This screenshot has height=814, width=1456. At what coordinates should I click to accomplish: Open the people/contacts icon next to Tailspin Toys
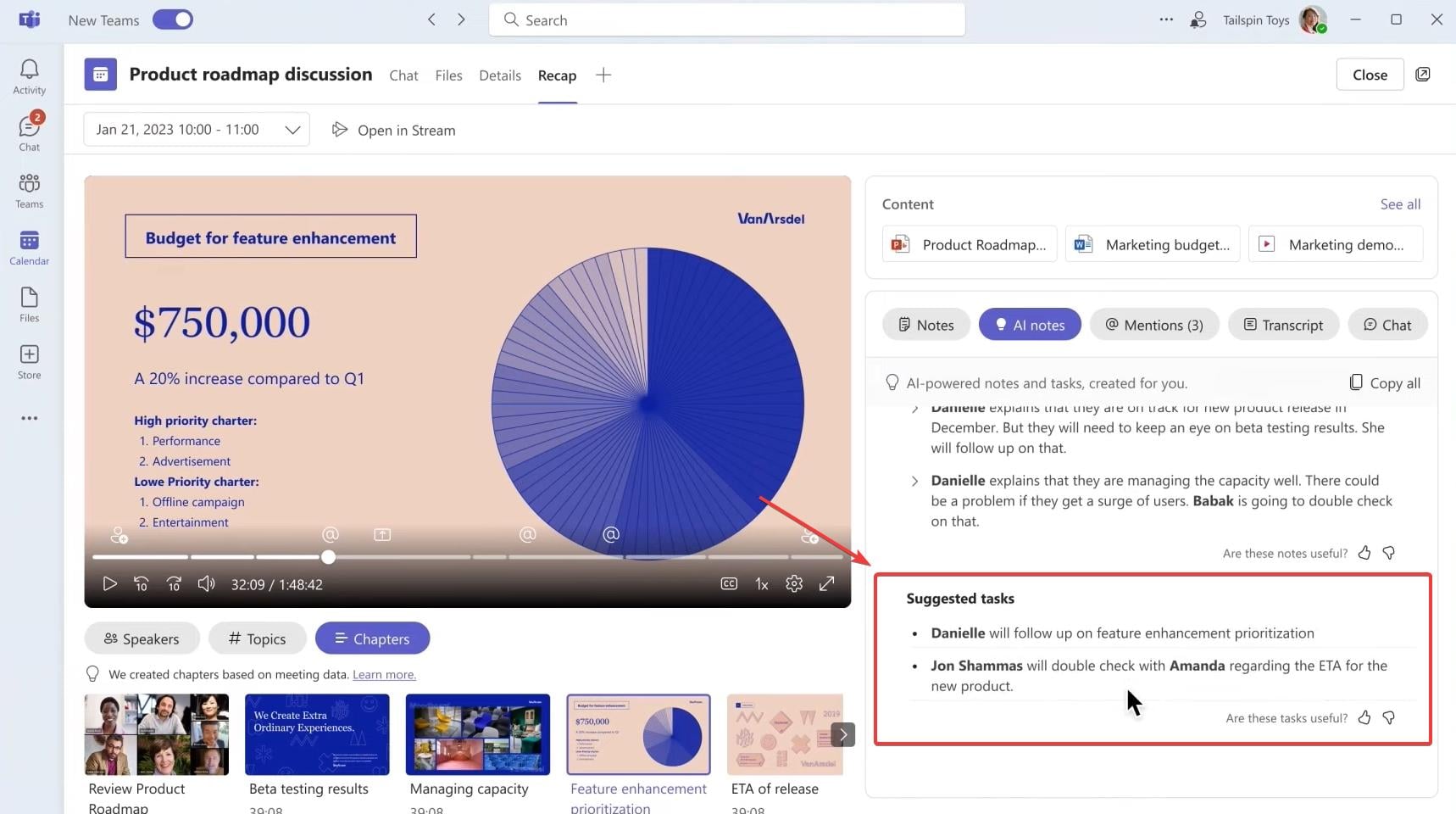pyautogui.click(x=1198, y=20)
